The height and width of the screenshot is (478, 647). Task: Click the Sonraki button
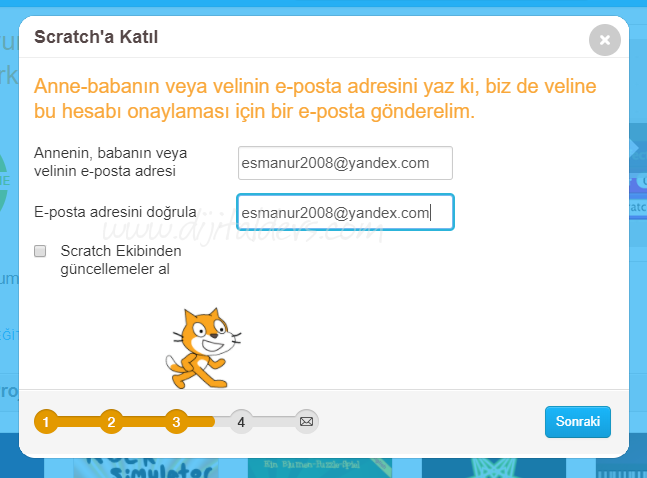[578, 421]
